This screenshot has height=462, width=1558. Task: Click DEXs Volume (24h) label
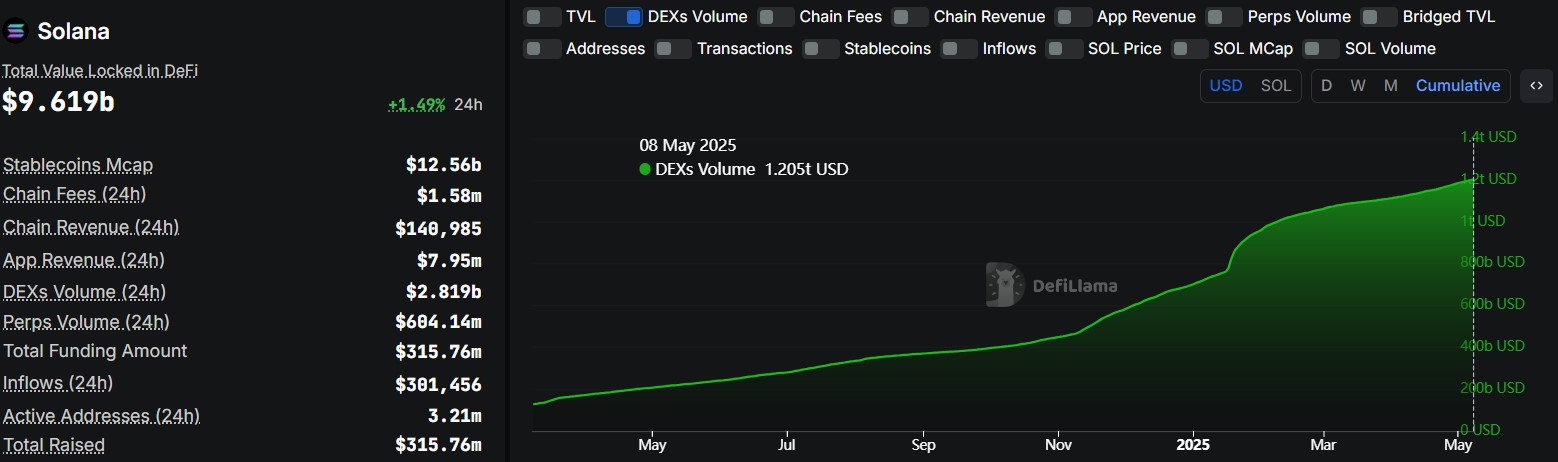[84, 292]
